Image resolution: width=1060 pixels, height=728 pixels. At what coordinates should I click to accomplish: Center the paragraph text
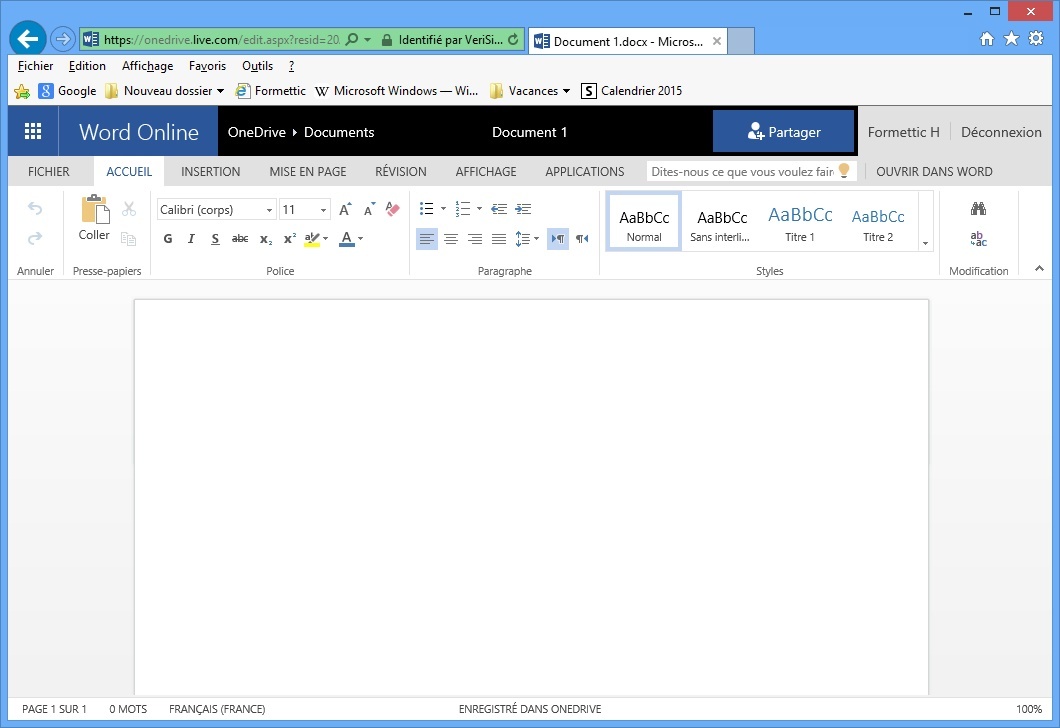[451, 239]
